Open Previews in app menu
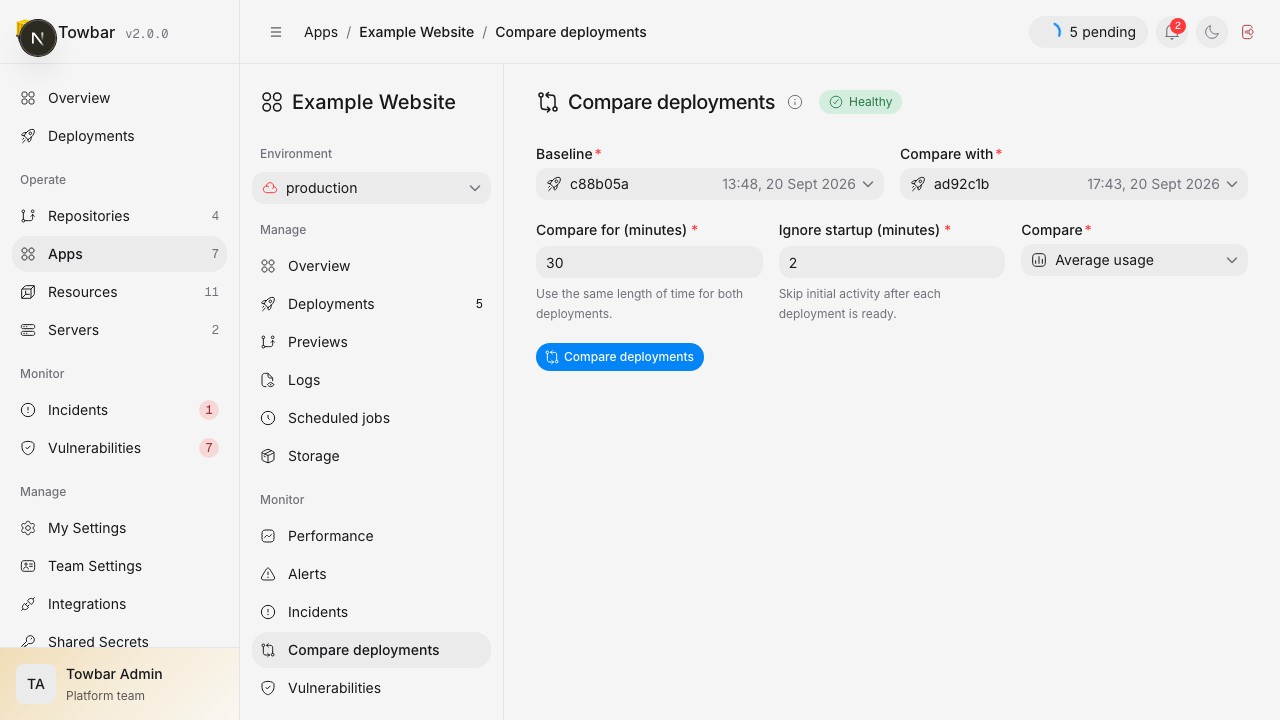The image size is (1280, 720). [371, 342]
